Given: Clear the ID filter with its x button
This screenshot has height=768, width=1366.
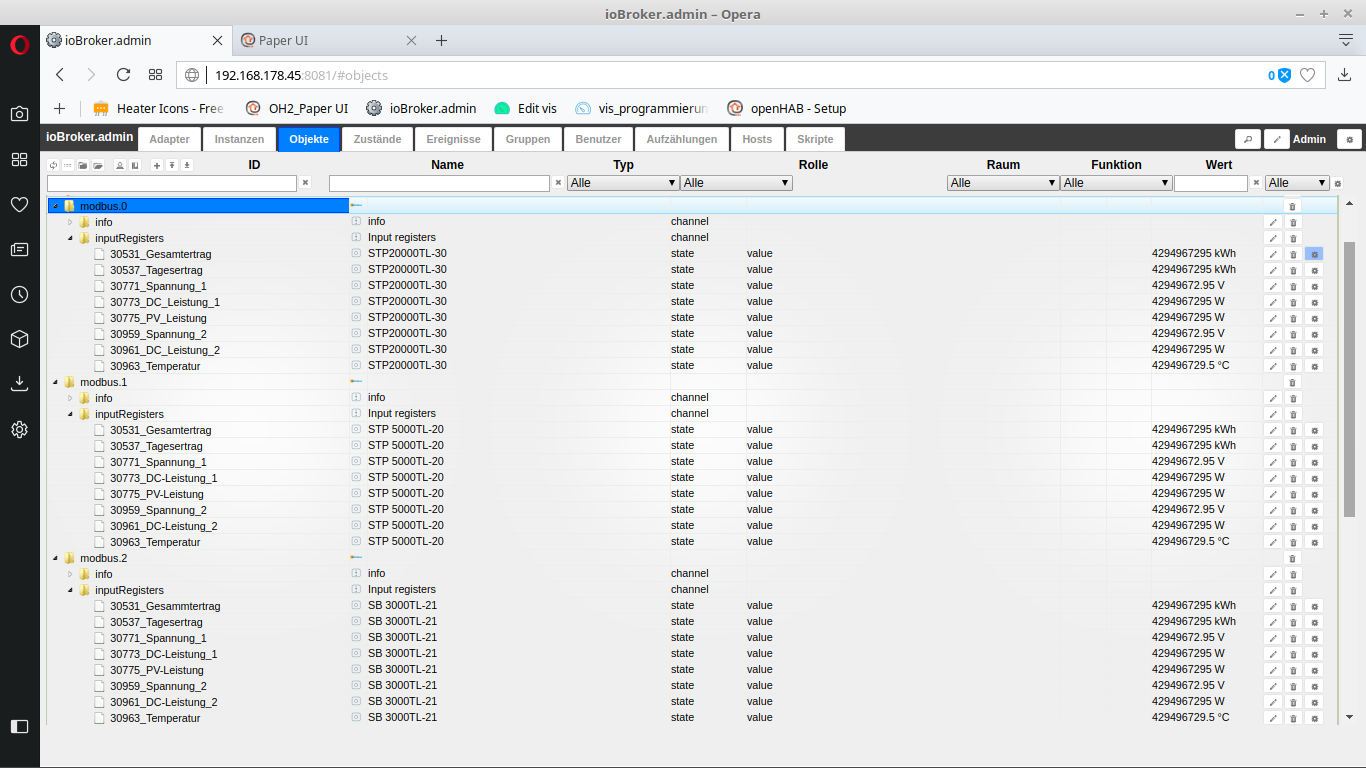Looking at the screenshot, I should pyautogui.click(x=306, y=183).
